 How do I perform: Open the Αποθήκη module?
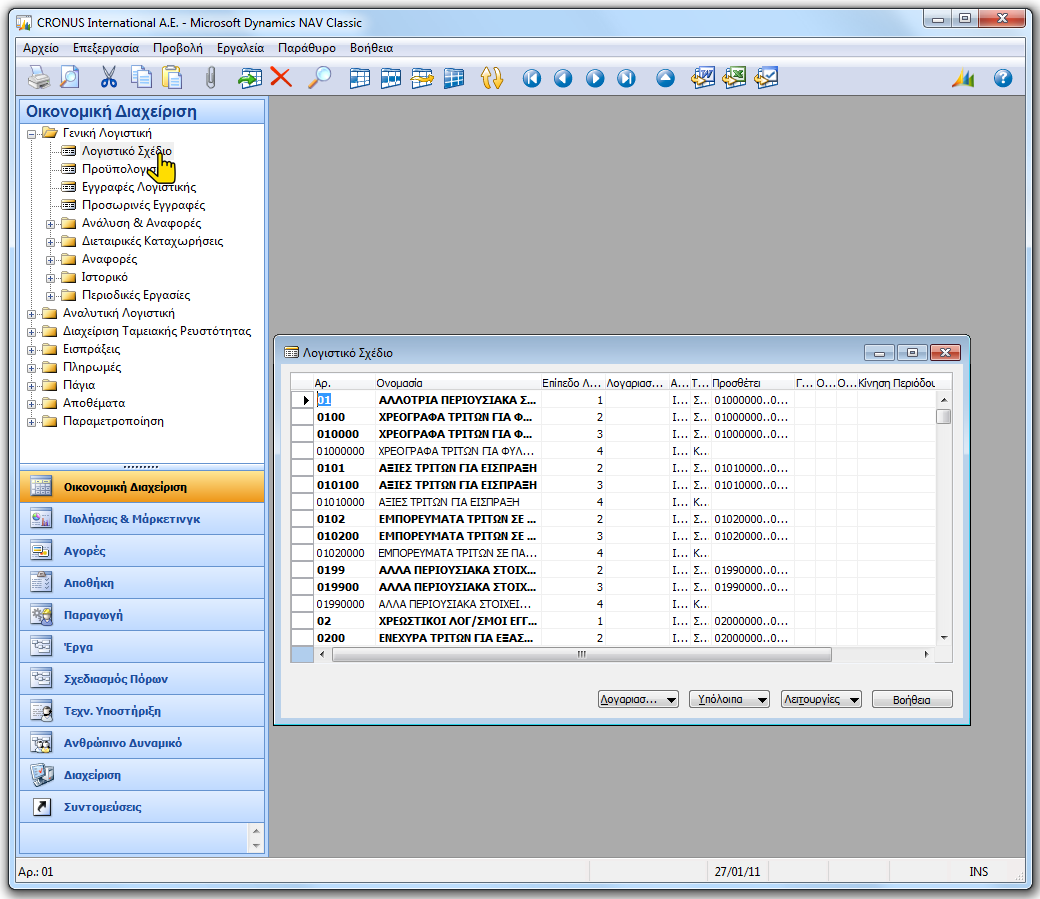coord(142,583)
